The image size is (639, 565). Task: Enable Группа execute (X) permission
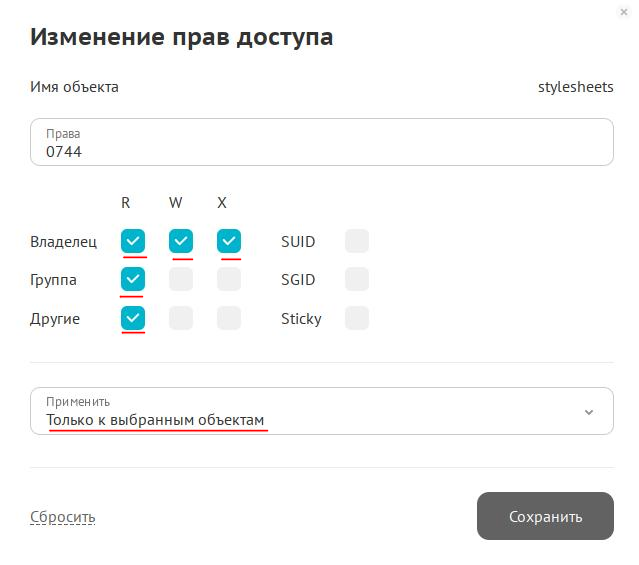(229, 280)
